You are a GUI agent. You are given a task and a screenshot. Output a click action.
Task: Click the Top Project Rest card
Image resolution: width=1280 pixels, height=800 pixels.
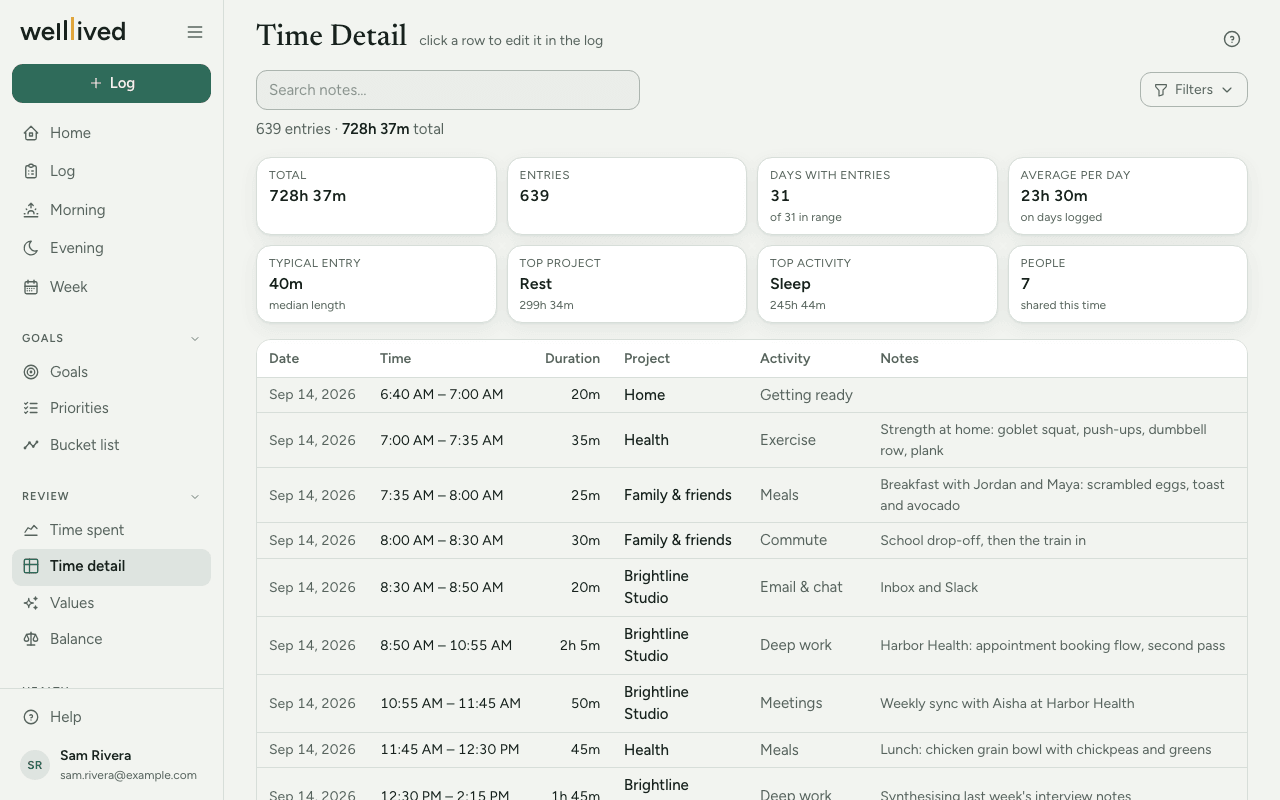pos(627,284)
